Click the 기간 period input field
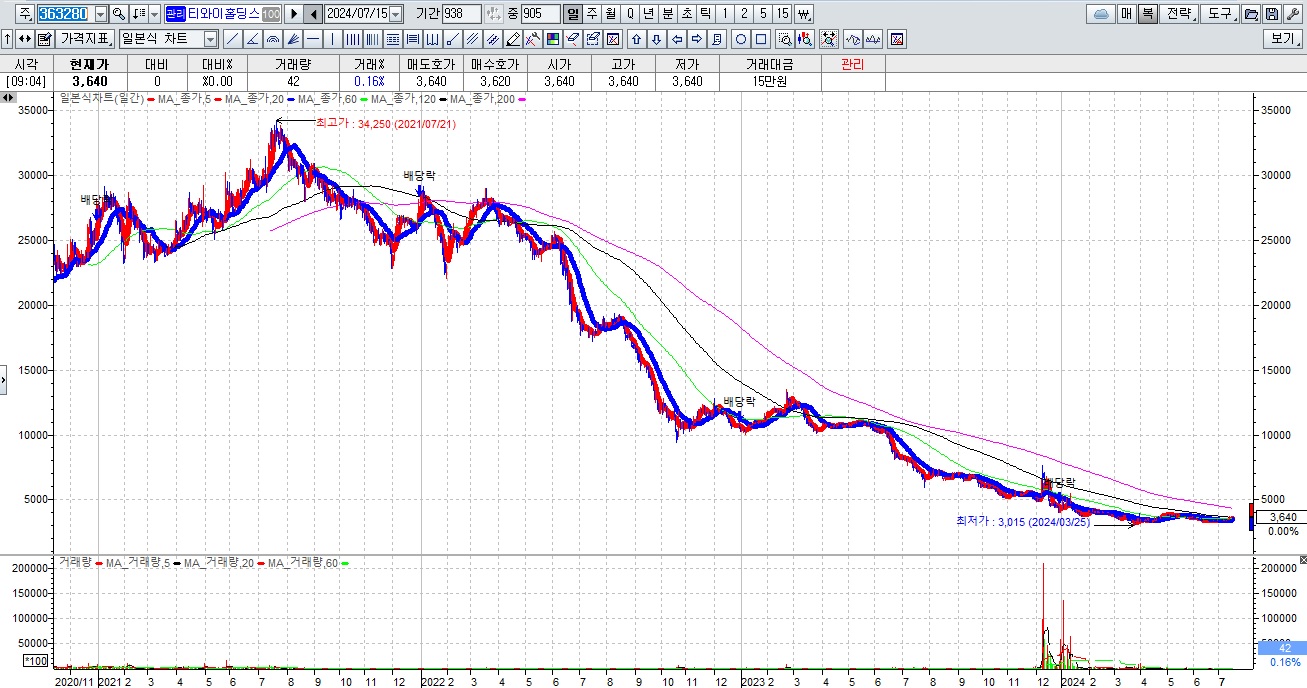The image size is (1307, 688). (x=461, y=14)
